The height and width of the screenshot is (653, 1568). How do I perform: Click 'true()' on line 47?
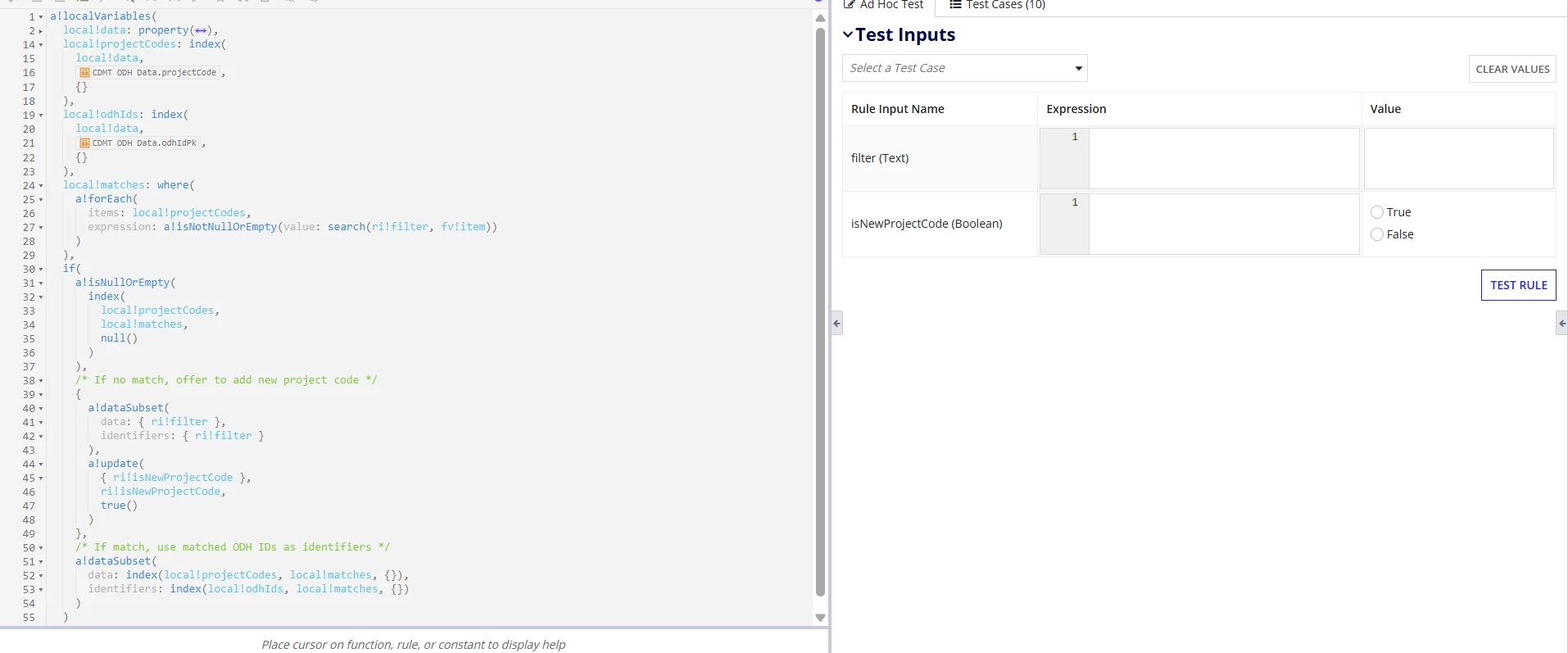[x=120, y=506]
